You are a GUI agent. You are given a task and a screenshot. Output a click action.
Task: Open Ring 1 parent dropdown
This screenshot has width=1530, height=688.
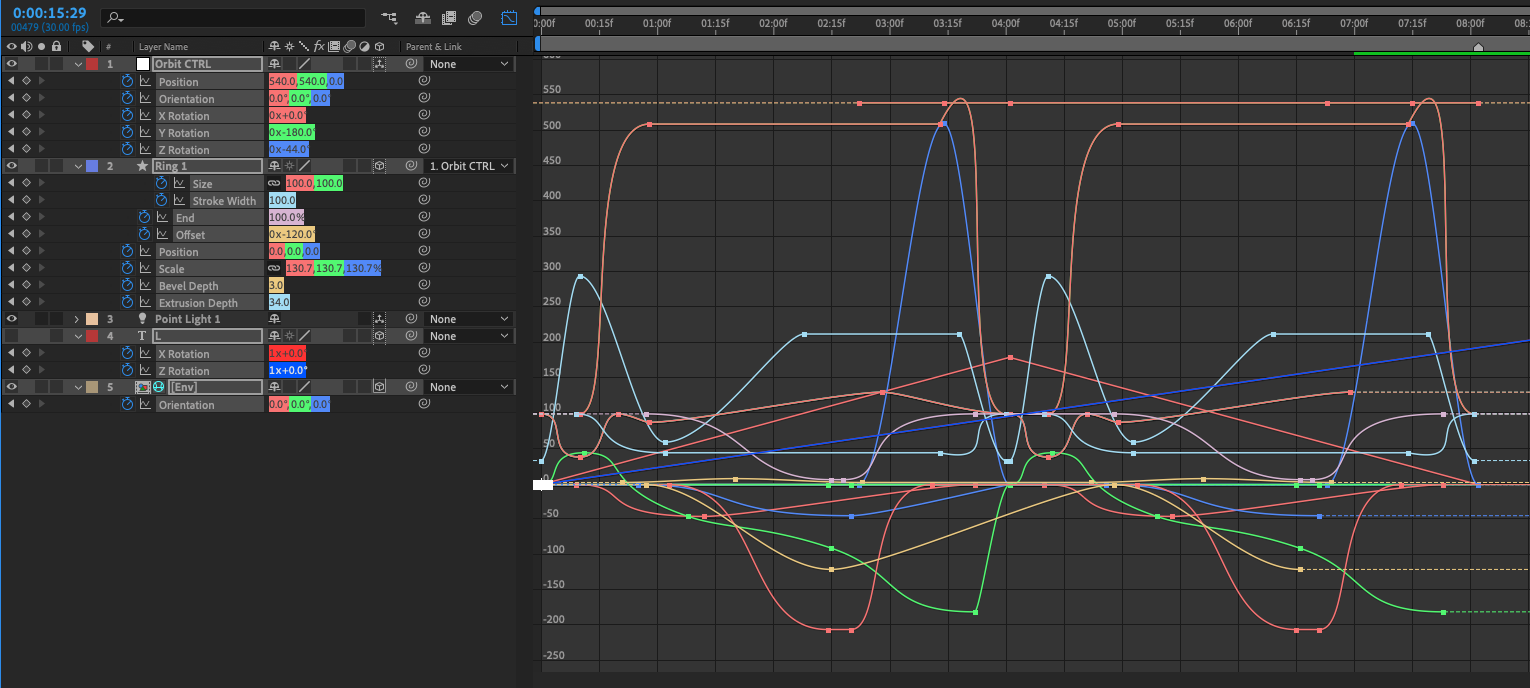(469, 166)
